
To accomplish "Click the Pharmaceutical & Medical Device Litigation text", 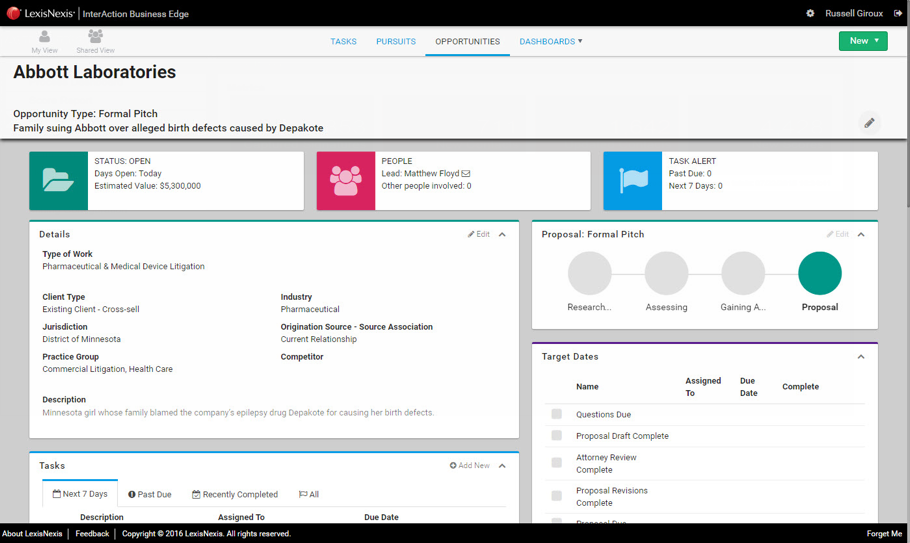I will pos(124,266).
